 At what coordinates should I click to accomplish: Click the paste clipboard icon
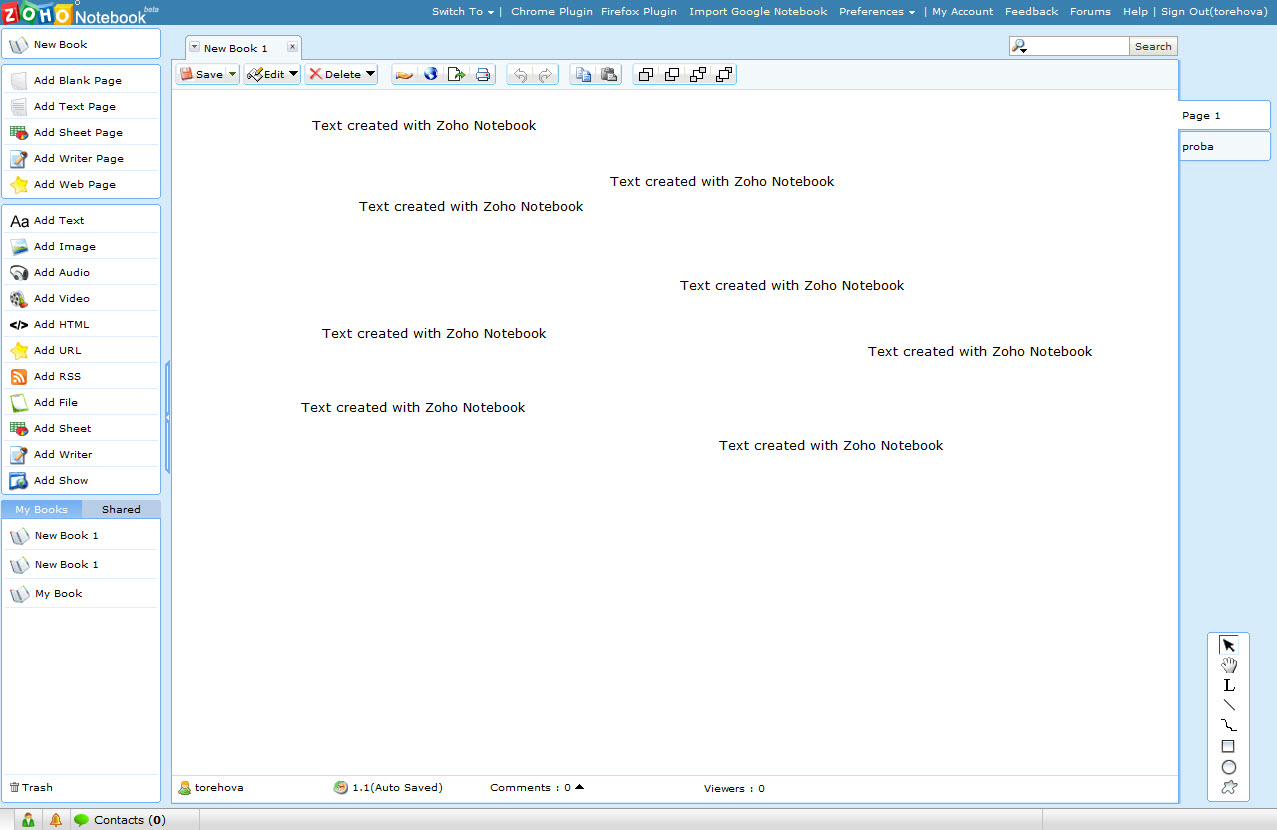point(609,74)
